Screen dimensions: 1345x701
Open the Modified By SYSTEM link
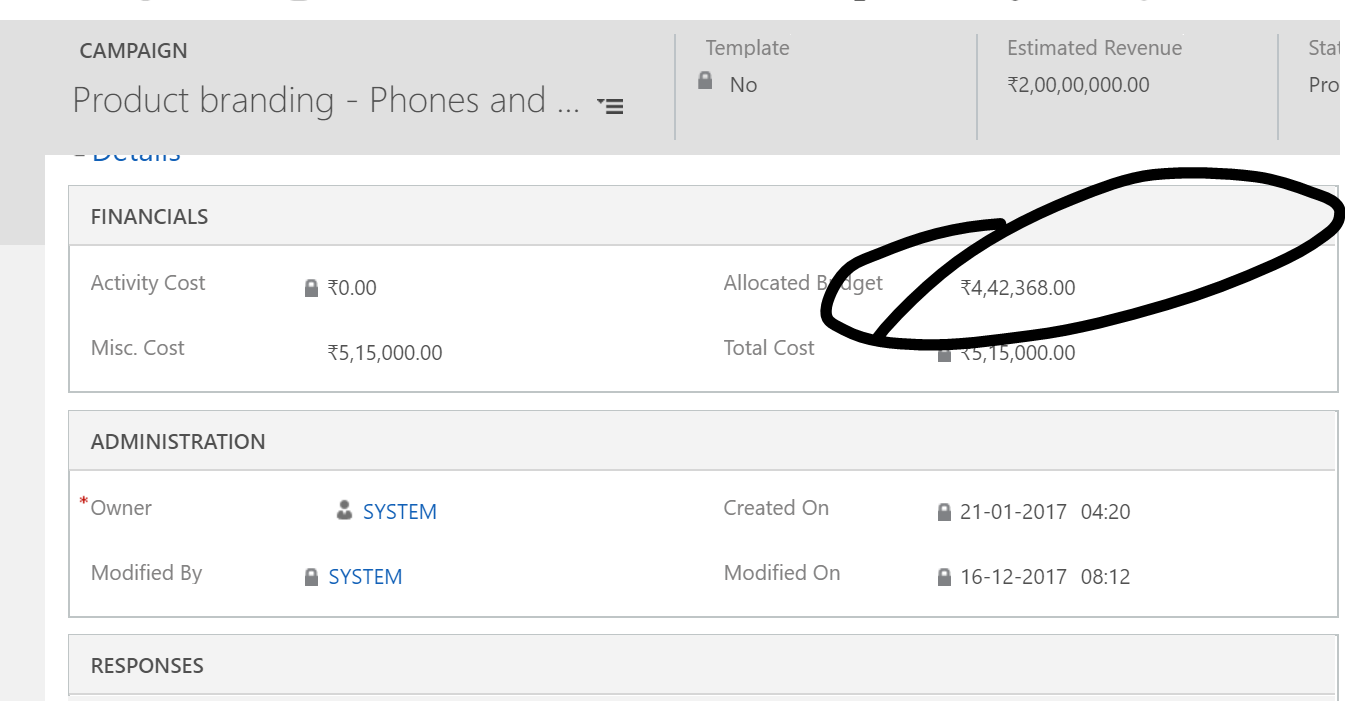tap(365, 577)
